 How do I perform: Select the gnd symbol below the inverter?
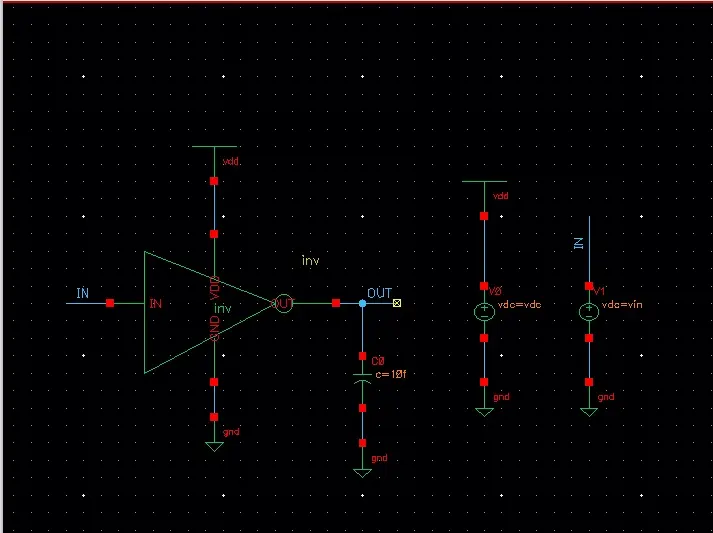click(x=214, y=446)
